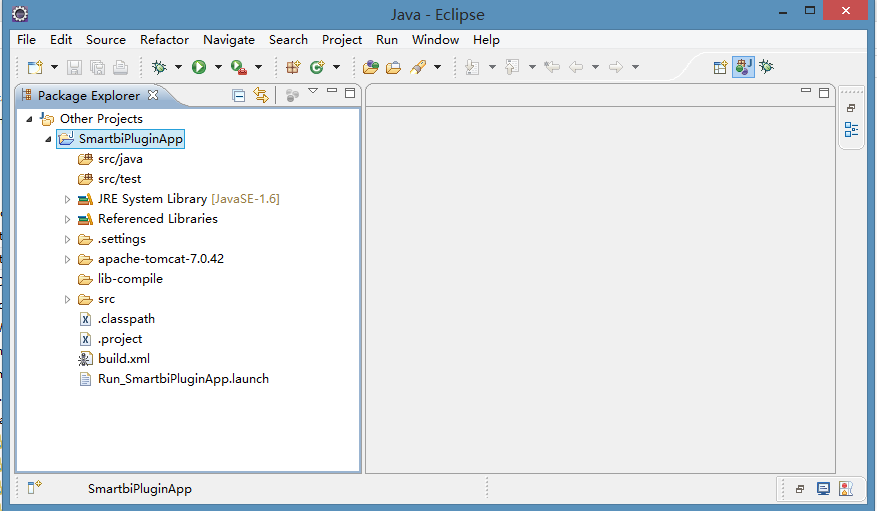Collapse the SmartbiPluginApp project node

[x=48, y=139]
